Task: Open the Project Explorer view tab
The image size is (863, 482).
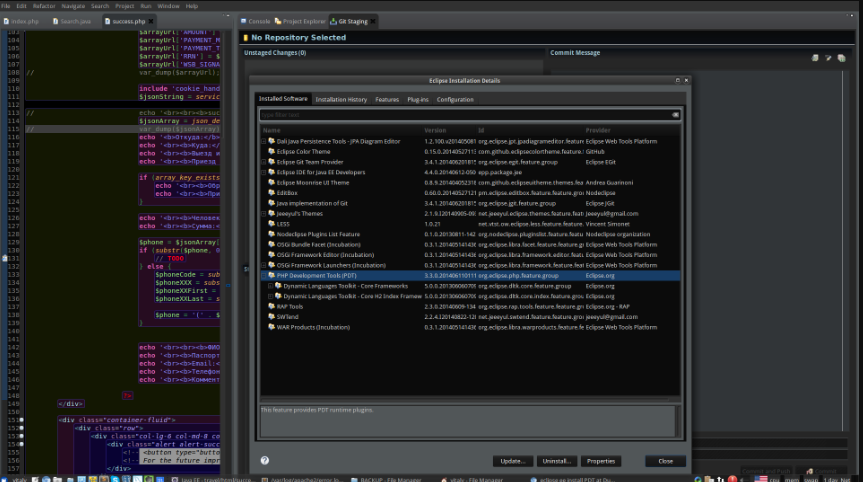Action: 301,21
